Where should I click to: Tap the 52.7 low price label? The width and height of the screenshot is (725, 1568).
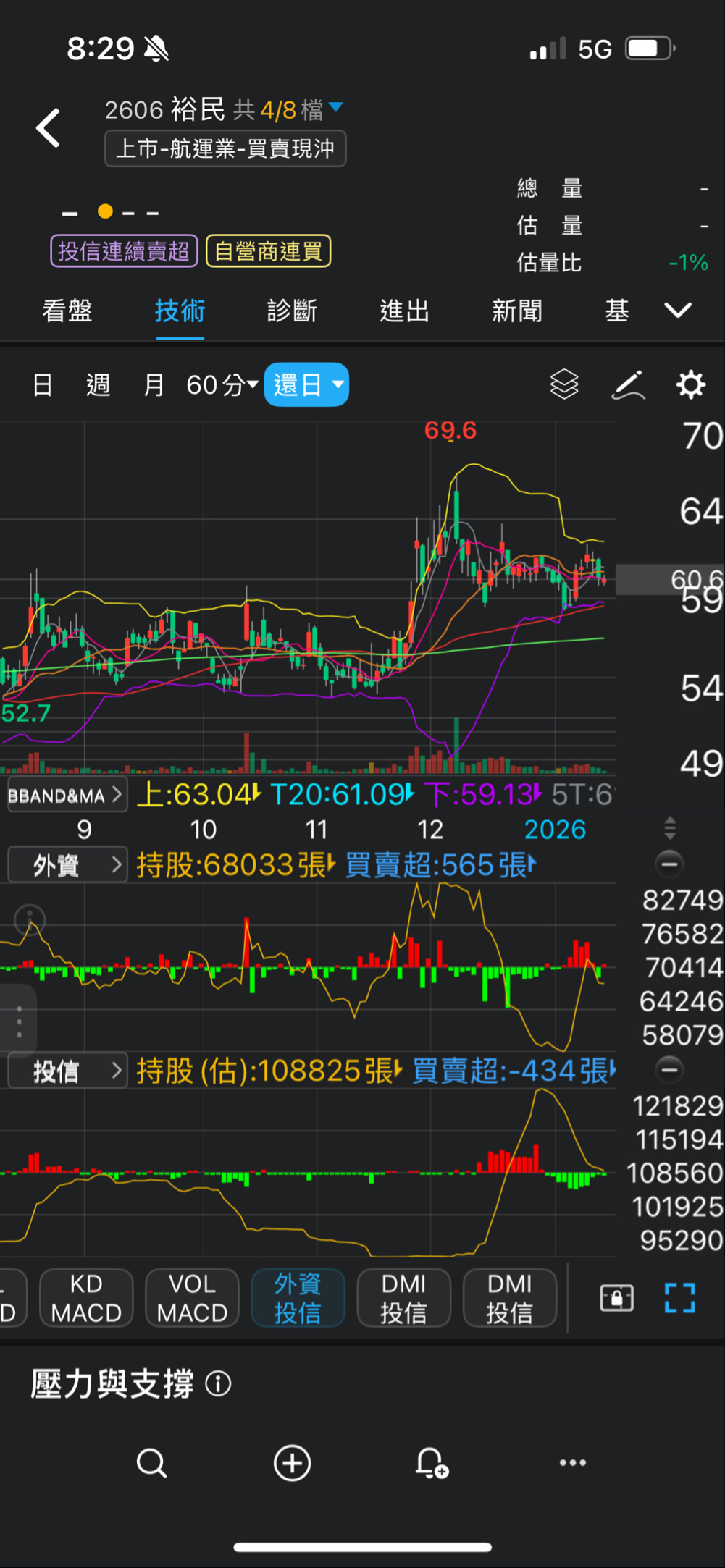pos(26,713)
